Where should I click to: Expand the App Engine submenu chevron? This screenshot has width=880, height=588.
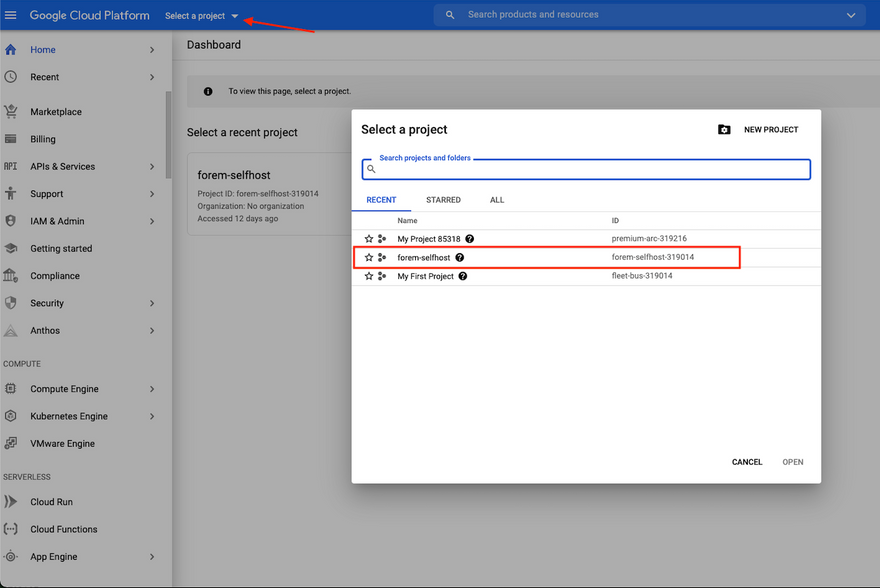pos(152,557)
